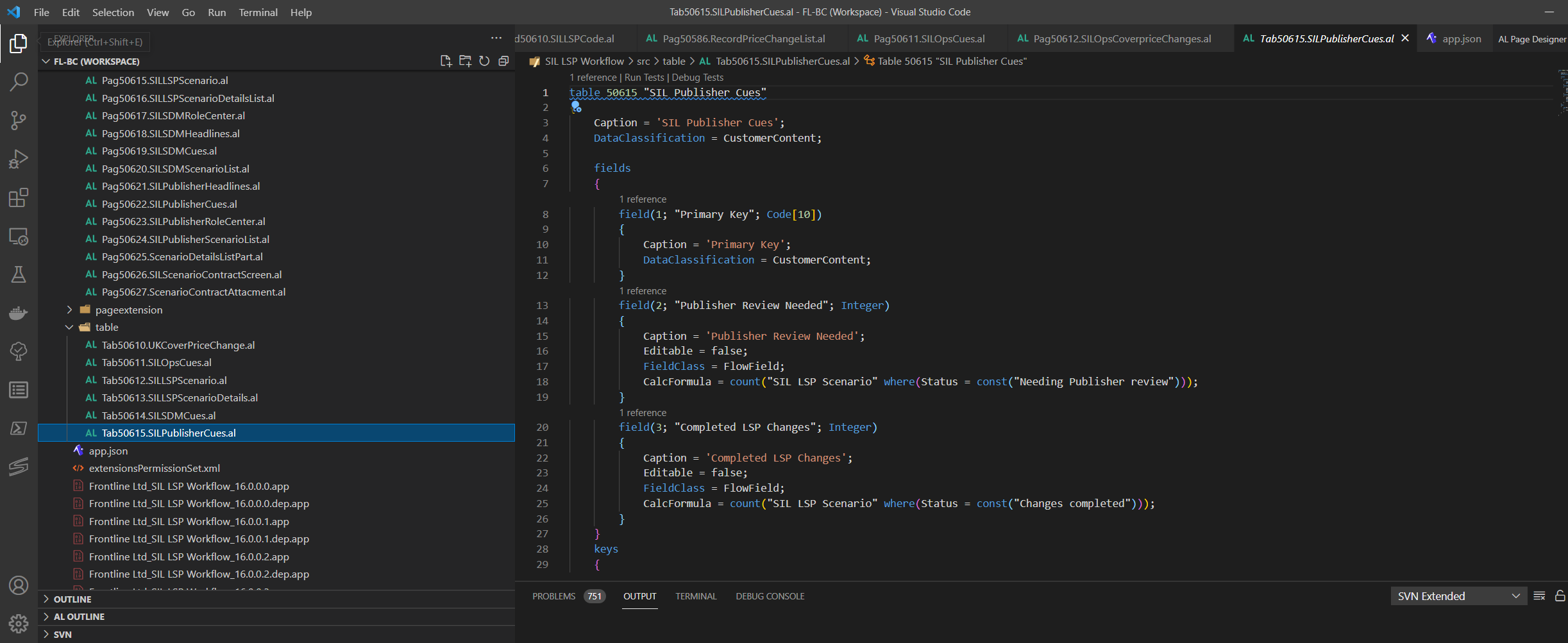1568x643 pixels.
Task: Open extensionsPermissionSet.xml file
Action: click(x=154, y=469)
